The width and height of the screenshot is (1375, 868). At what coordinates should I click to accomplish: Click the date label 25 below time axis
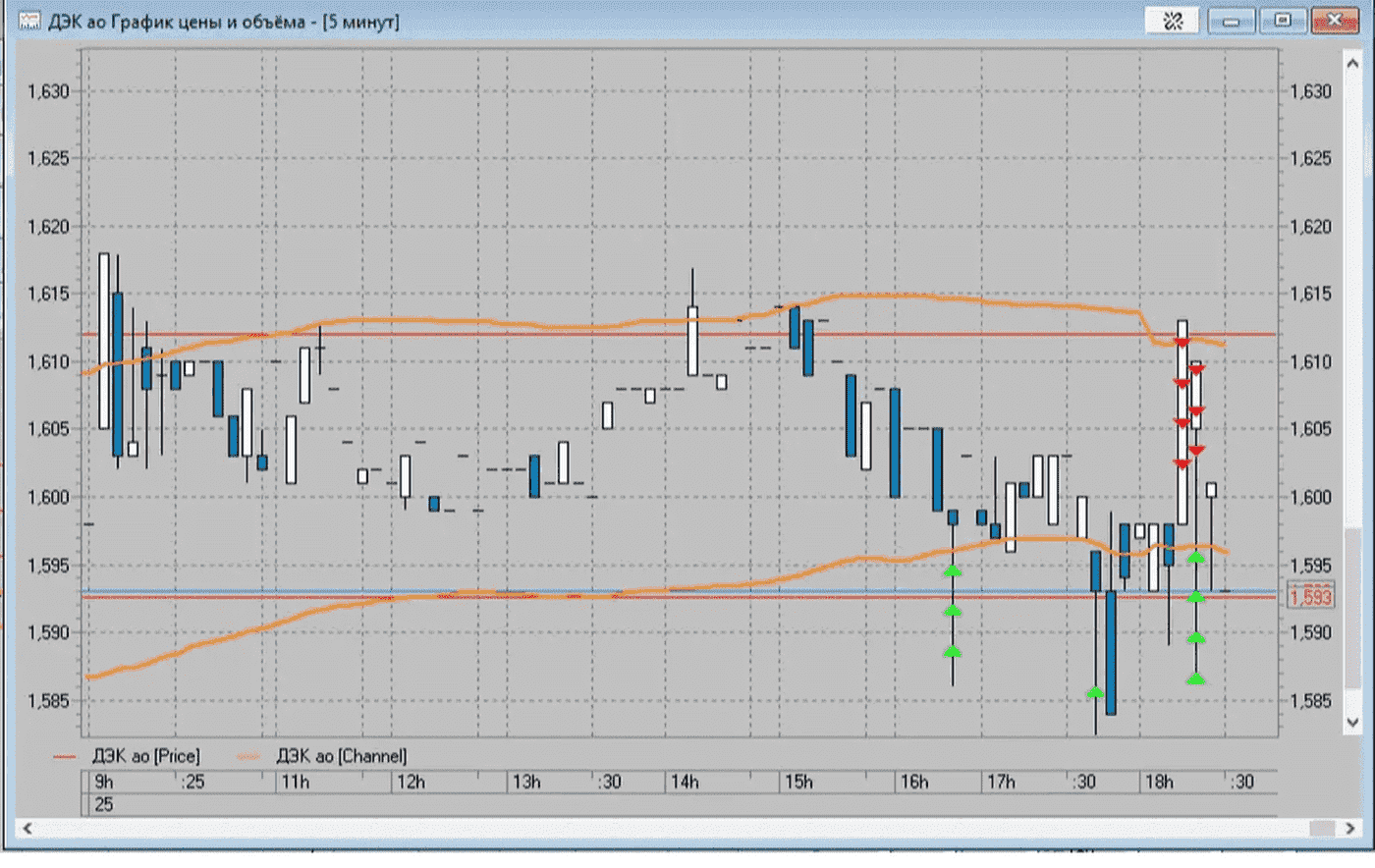[x=103, y=805]
